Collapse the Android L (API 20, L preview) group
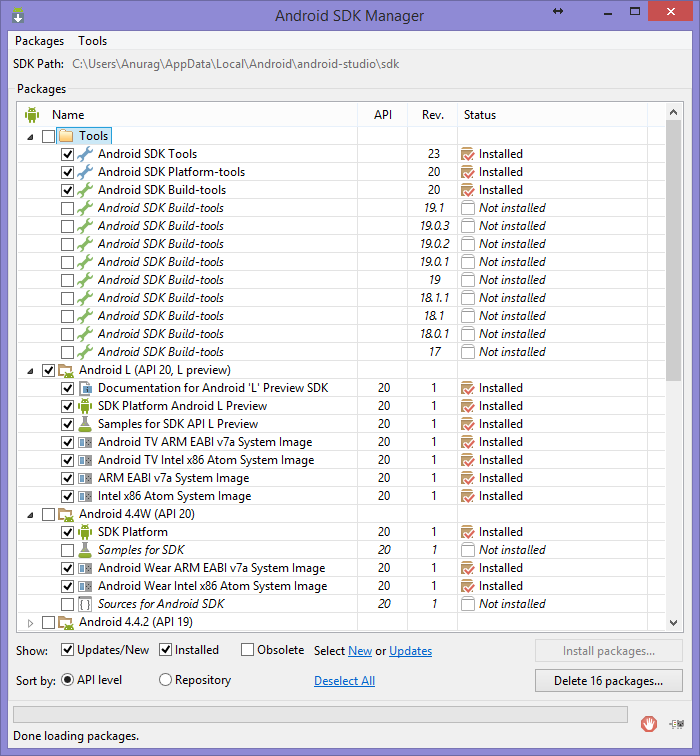The width and height of the screenshot is (700, 756). [30, 371]
